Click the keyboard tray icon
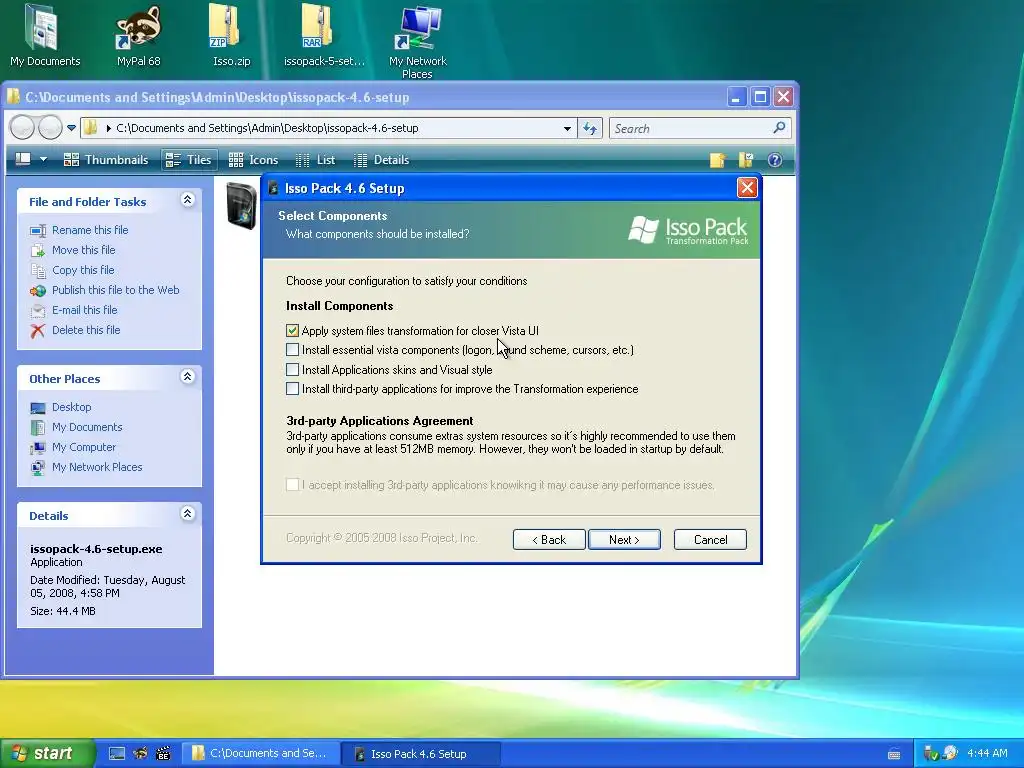The height and width of the screenshot is (768, 1024). (894, 754)
